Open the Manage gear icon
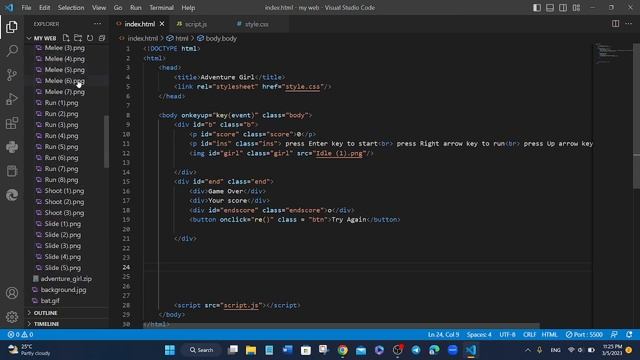The height and width of the screenshot is (360, 640). tap(12, 317)
